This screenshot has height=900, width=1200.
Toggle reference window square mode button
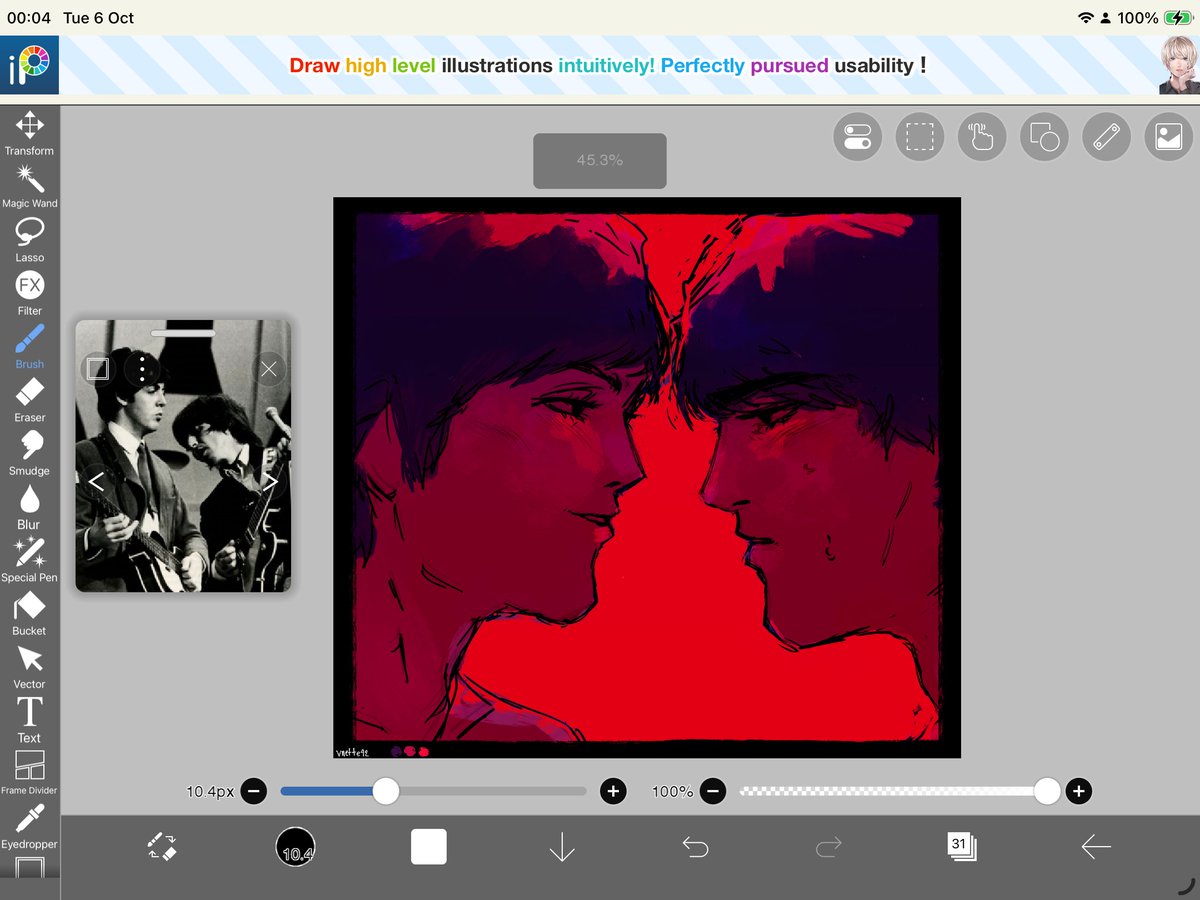pos(97,369)
